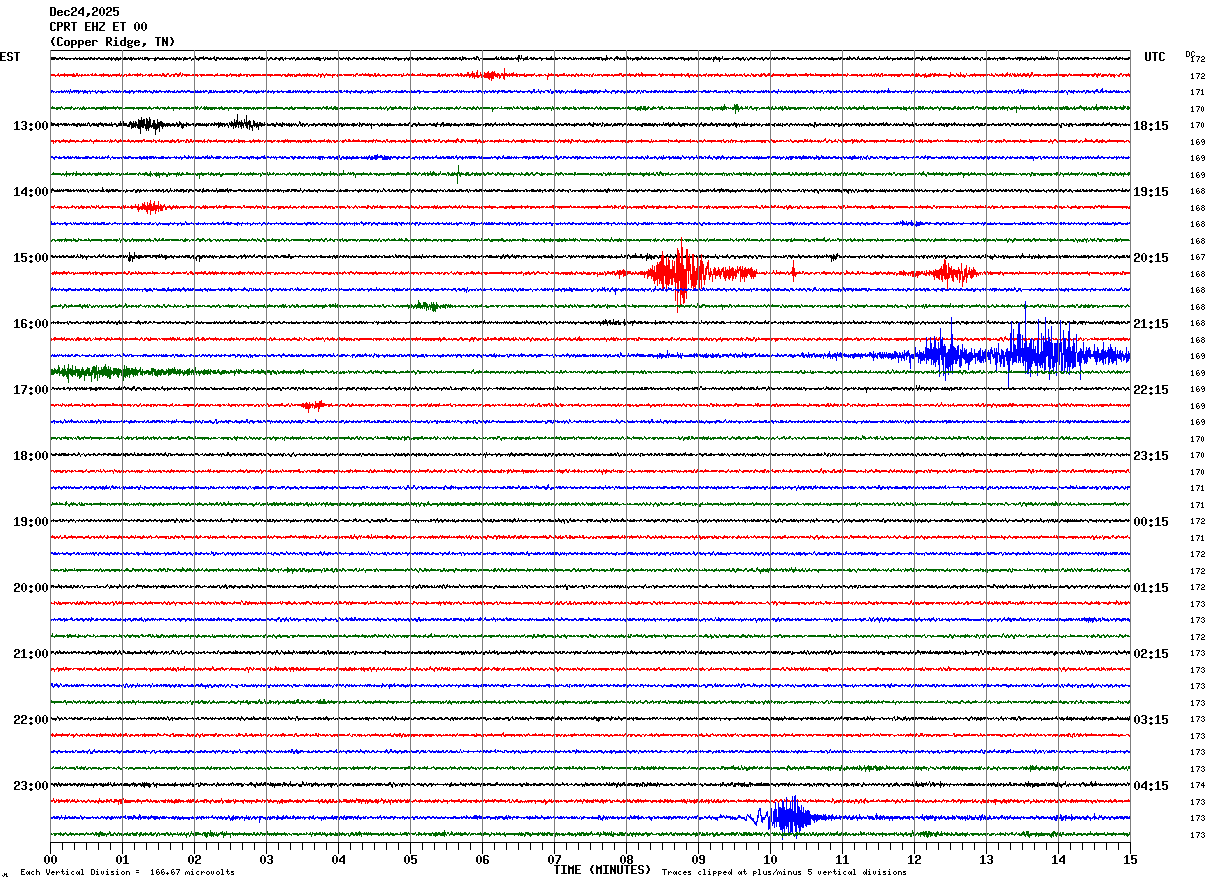The image size is (1210, 886).
Task: Click the small red event after 17:00 near minute 4
Action: click(x=313, y=405)
